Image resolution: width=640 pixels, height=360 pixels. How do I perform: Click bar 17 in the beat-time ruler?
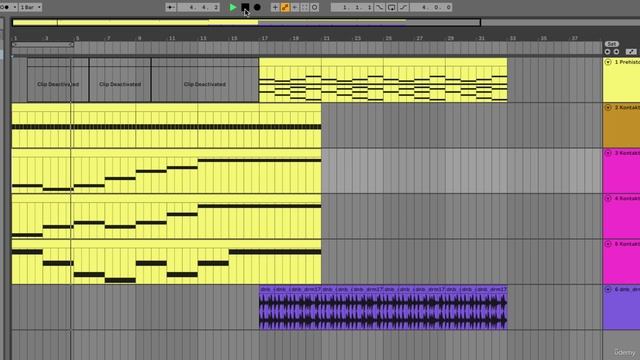coord(264,38)
